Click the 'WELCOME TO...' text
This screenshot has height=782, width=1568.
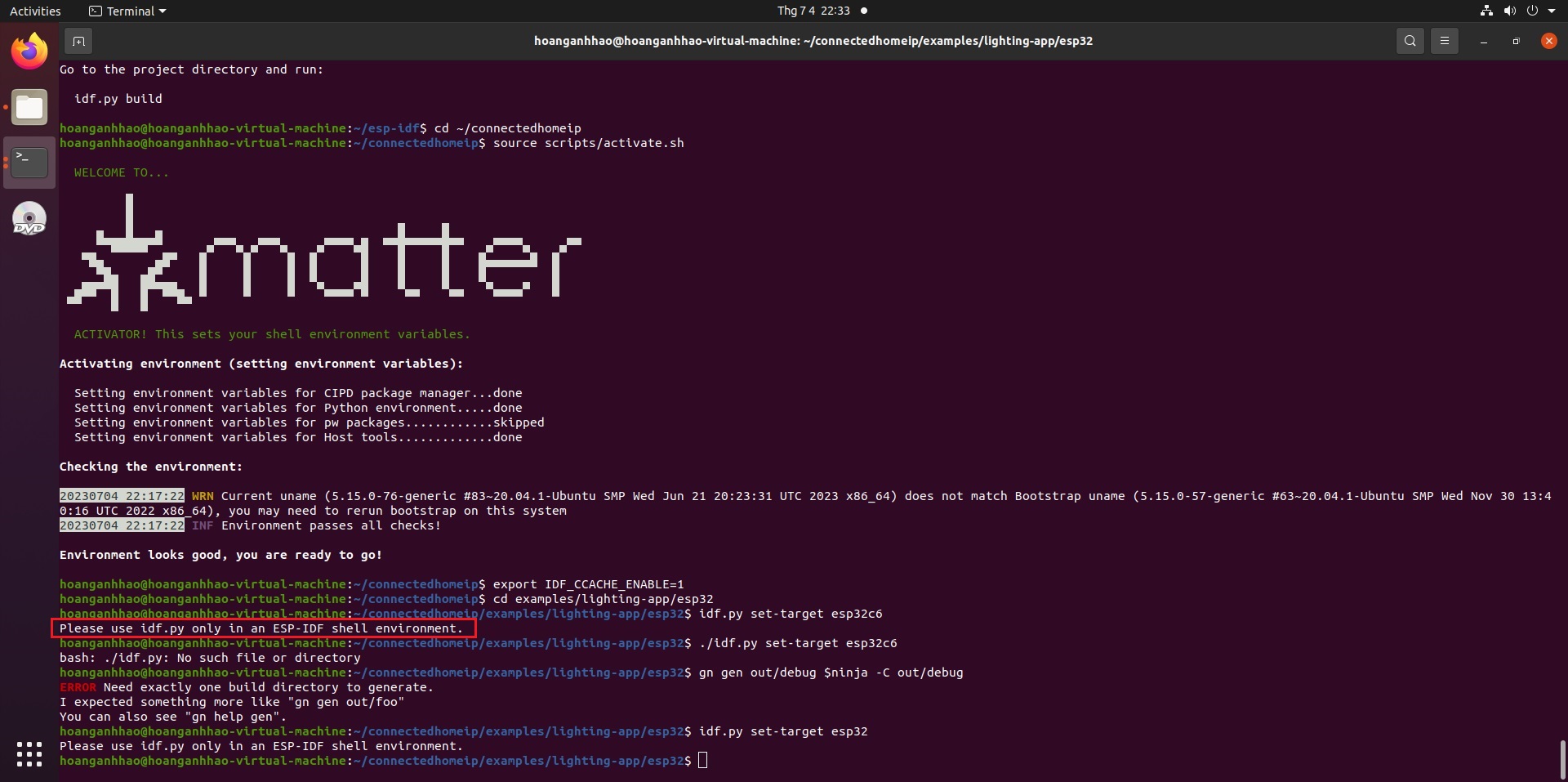click(x=121, y=172)
